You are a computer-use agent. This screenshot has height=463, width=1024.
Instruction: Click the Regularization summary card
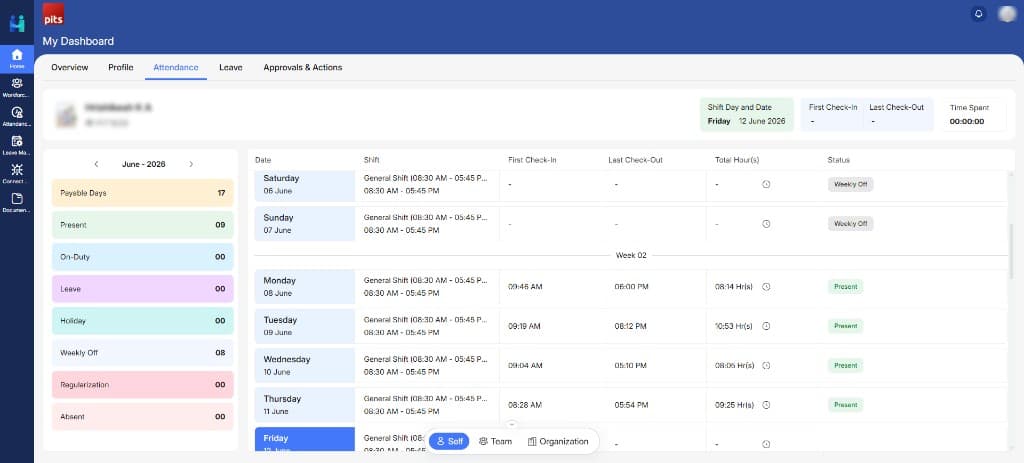point(142,385)
